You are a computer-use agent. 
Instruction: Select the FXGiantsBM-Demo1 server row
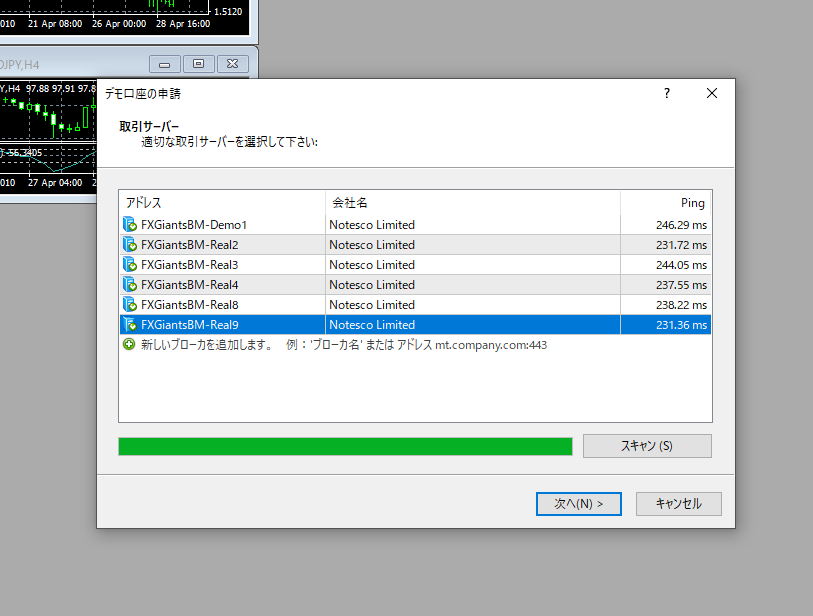[415, 225]
